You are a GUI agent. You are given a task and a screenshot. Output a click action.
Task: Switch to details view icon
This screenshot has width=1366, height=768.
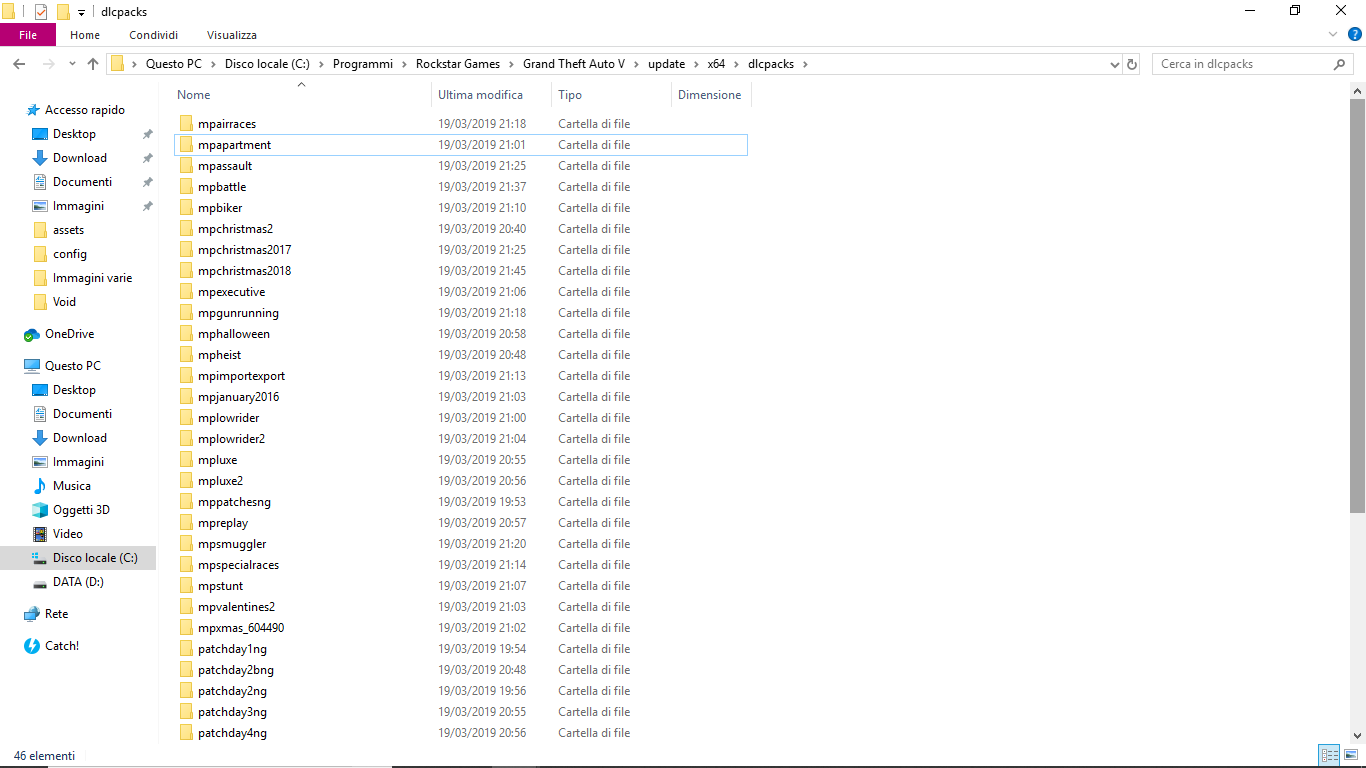tap(1329, 756)
